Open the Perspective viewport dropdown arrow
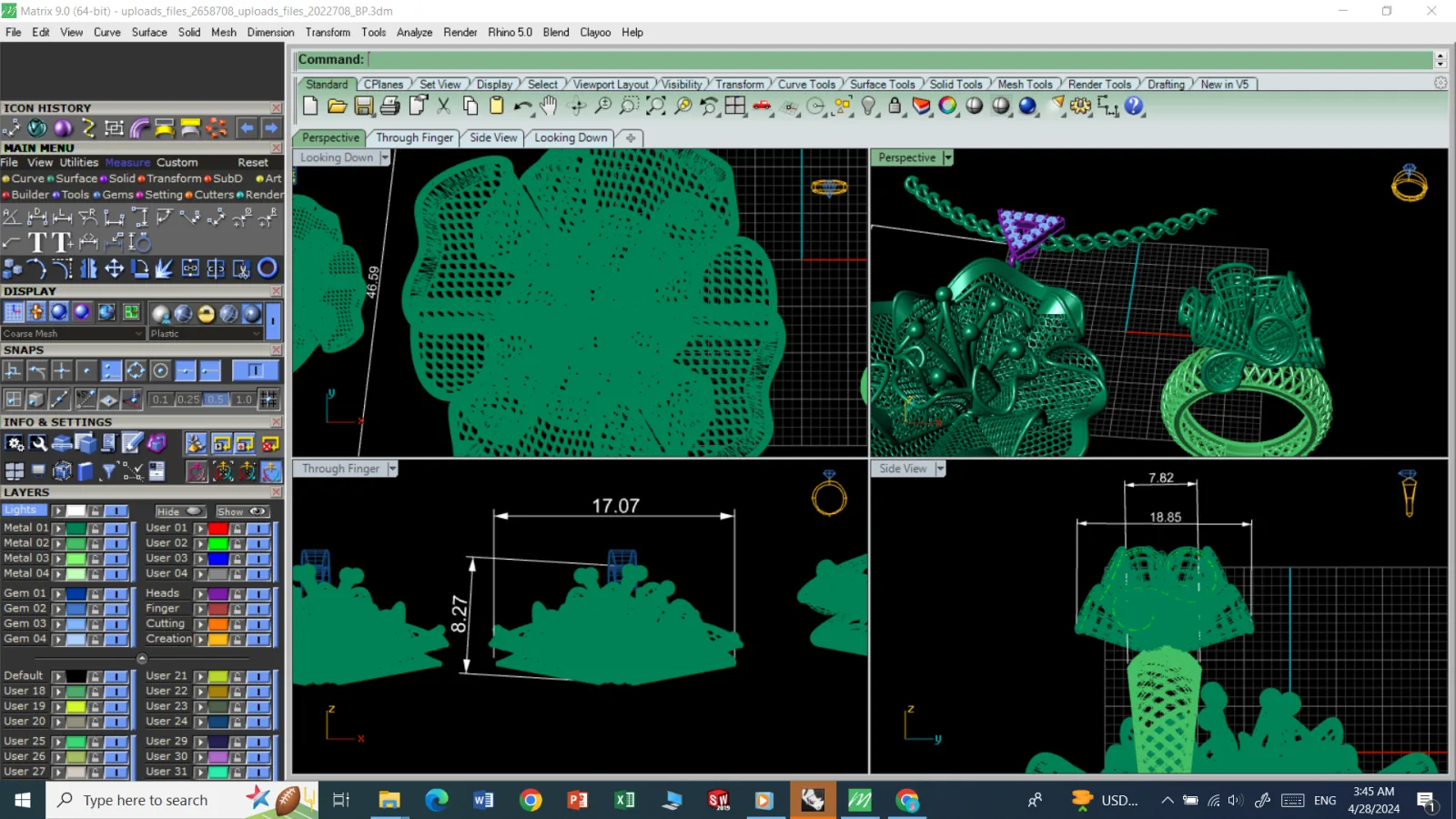The width and height of the screenshot is (1456, 819). 947,157
